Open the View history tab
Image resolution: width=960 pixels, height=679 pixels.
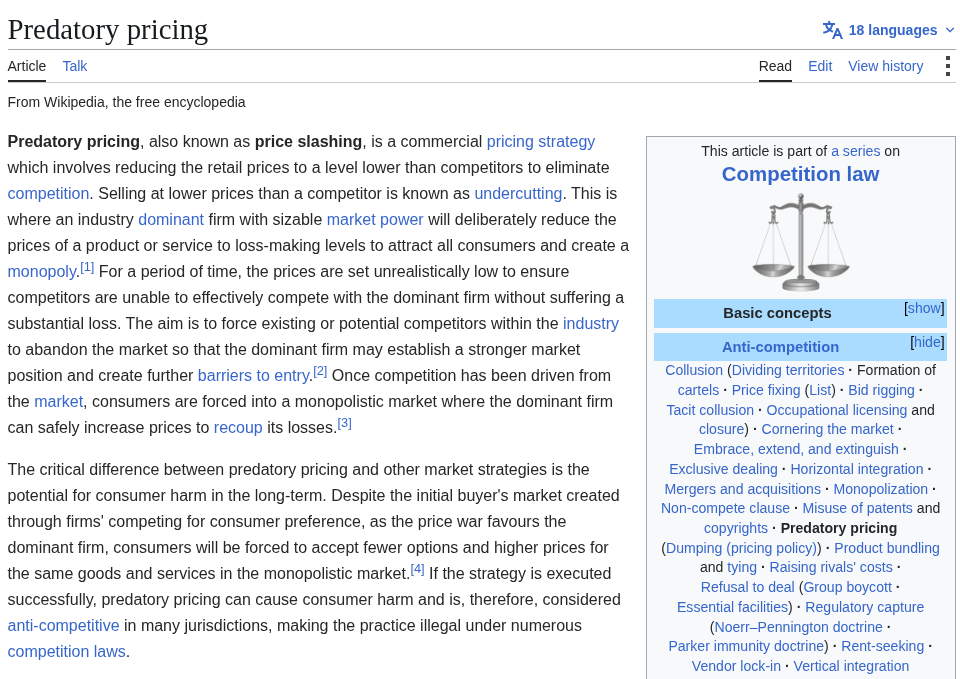tap(885, 66)
